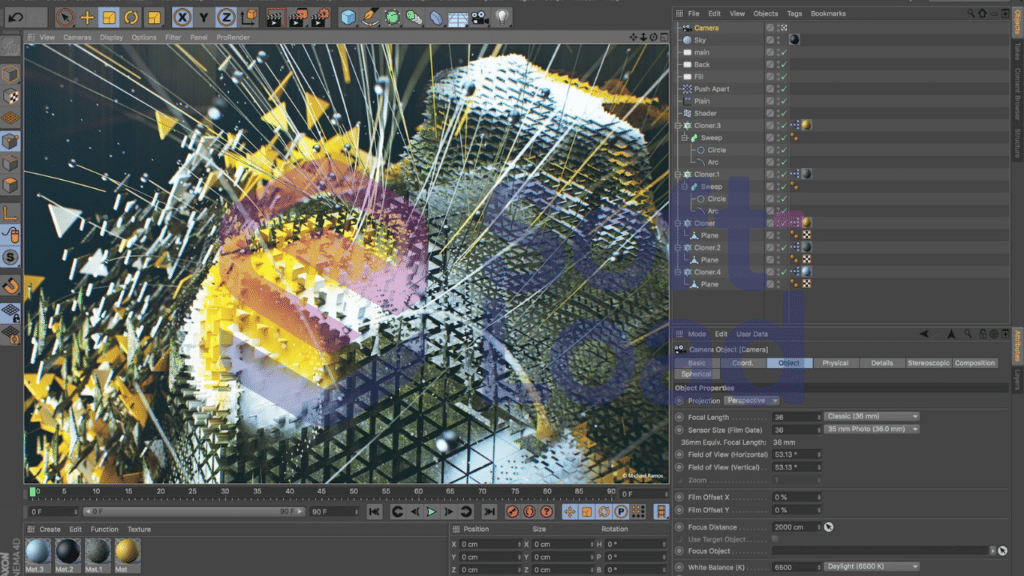The width and height of the screenshot is (1024, 576).
Task: Add a Cube primitive object
Action: [348, 18]
